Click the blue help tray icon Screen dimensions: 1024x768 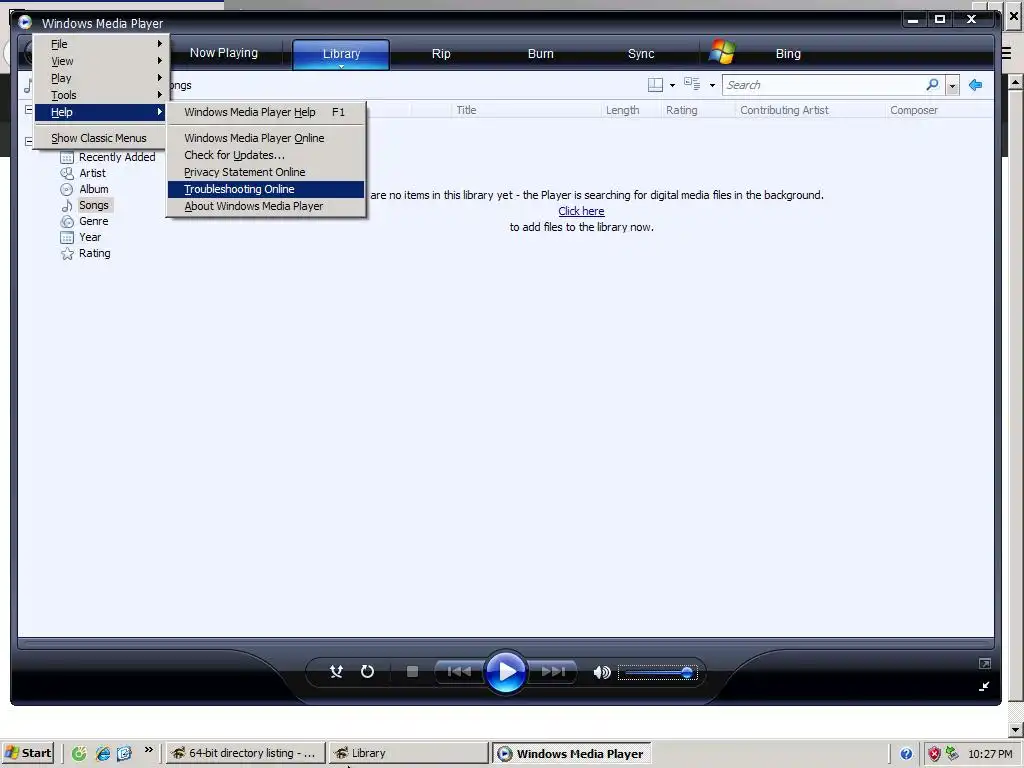tap(906, 754)
